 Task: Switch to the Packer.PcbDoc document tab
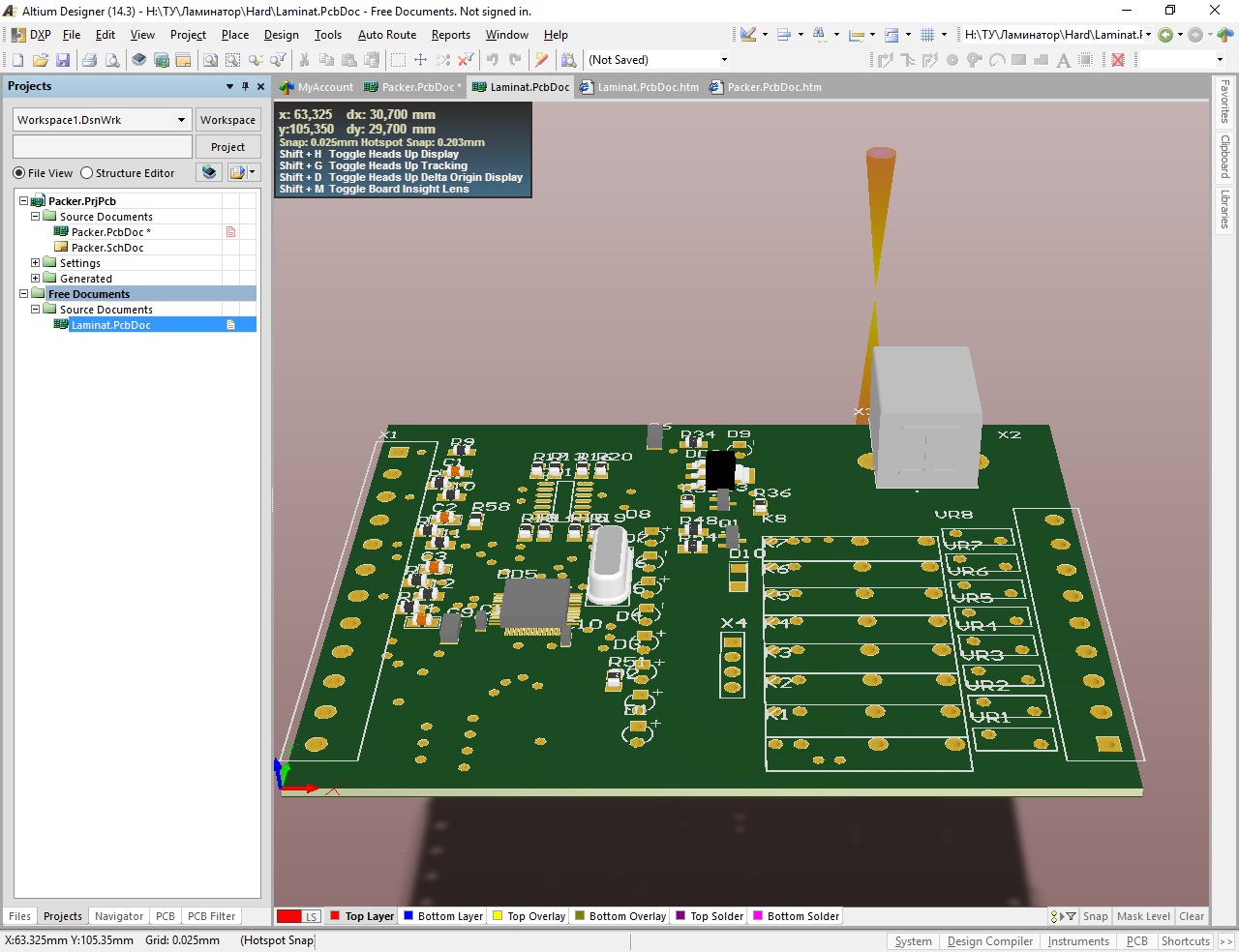pyautogui.click(x=416, y=87)
